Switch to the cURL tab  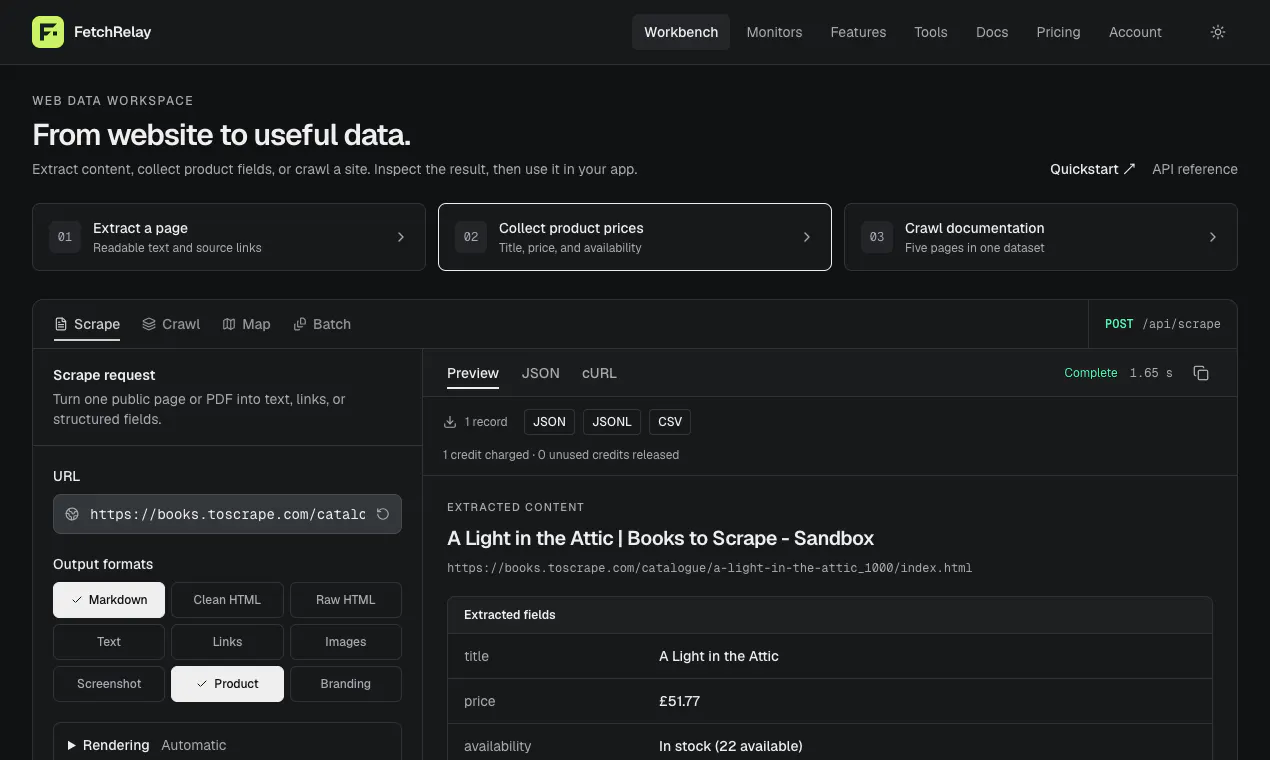pos(599,373)
